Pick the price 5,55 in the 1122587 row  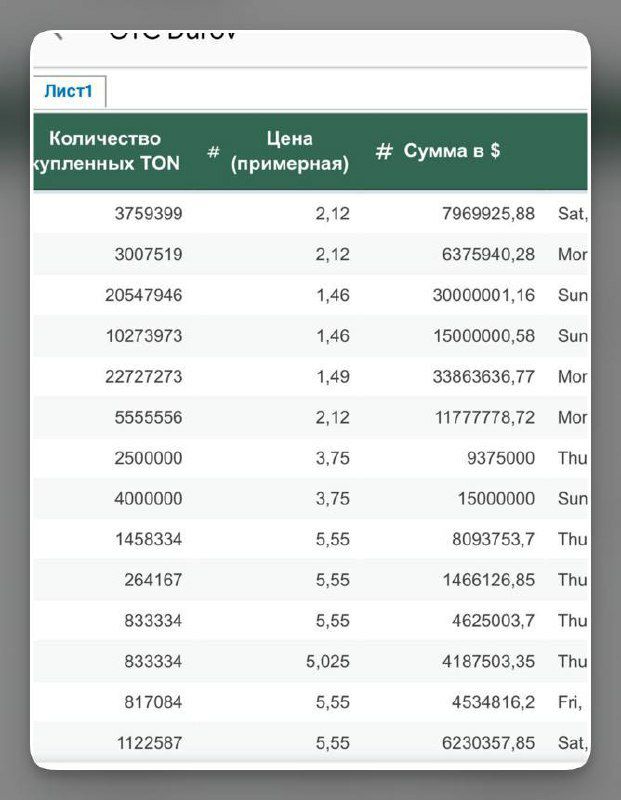333,743
